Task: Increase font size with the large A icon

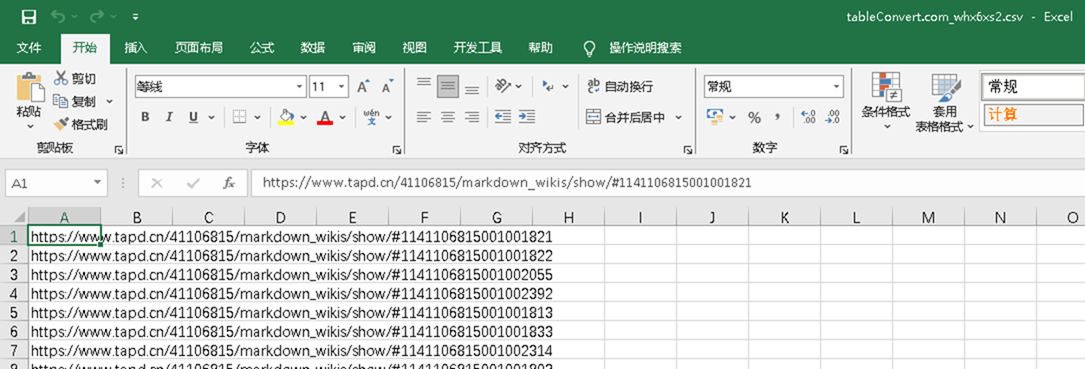Action: pyautogui.click(x=363, y=87)
